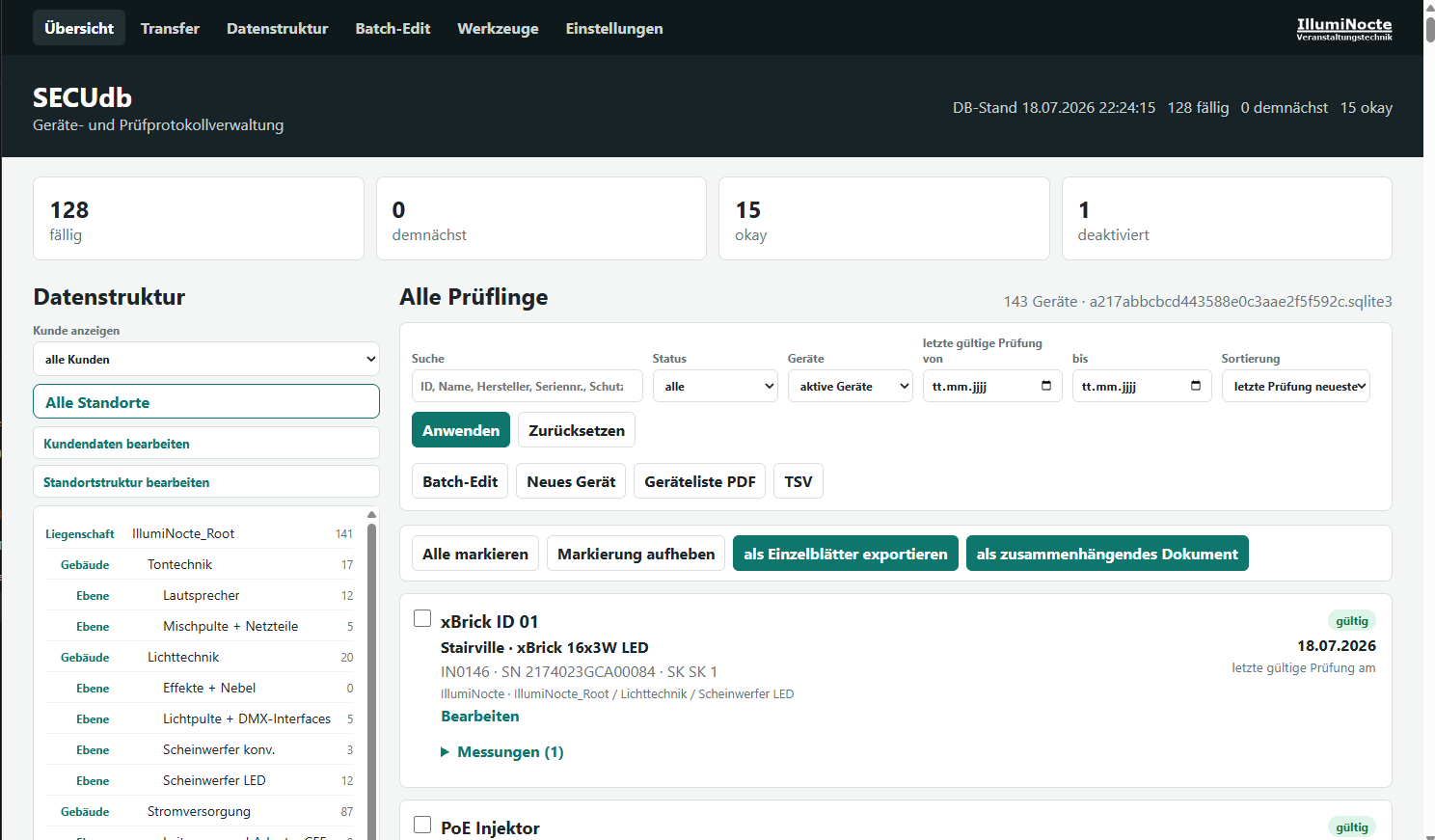
Task: Open calendar picker in 'von' date field
Action: [x=1046, y=386]
